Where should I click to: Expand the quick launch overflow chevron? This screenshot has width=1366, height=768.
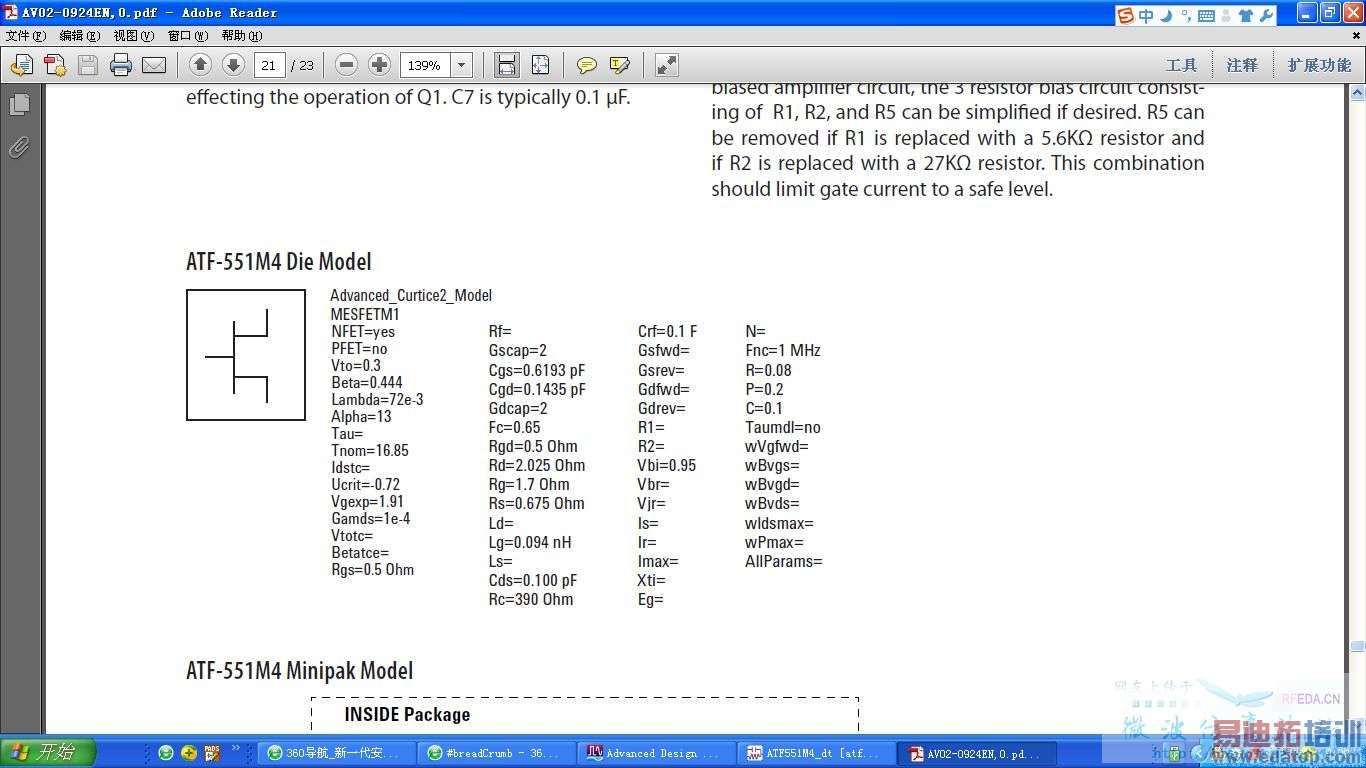(x=236, y=748)
